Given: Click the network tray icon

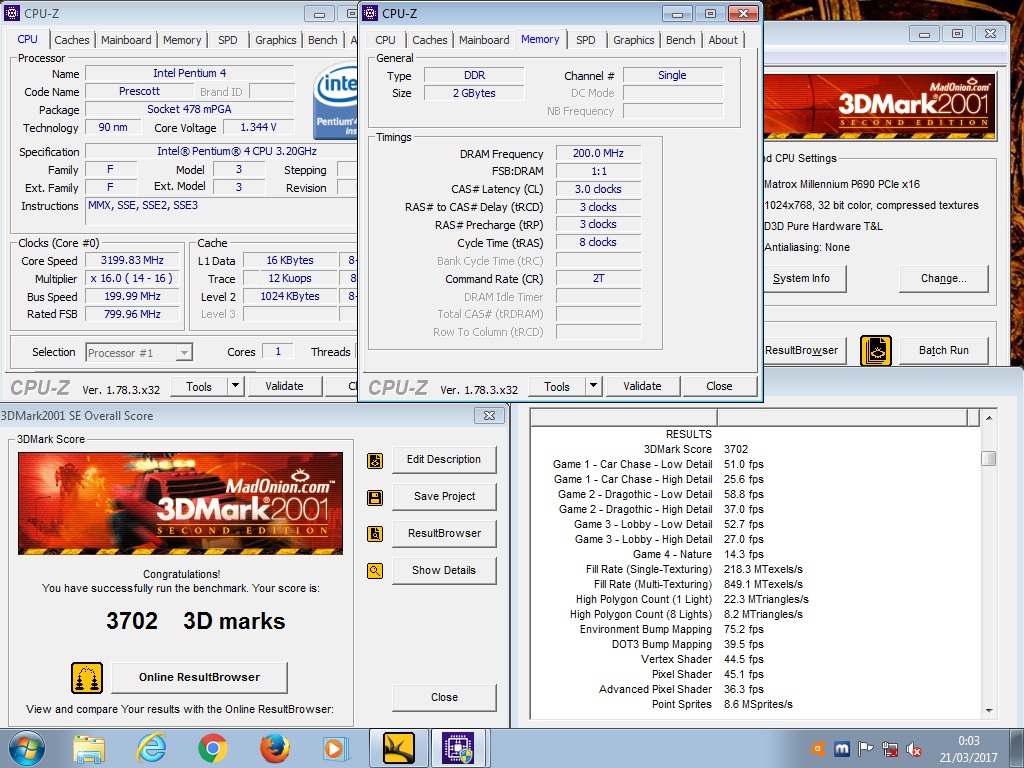Looking at the screenshot, I should tap(889, 749).
